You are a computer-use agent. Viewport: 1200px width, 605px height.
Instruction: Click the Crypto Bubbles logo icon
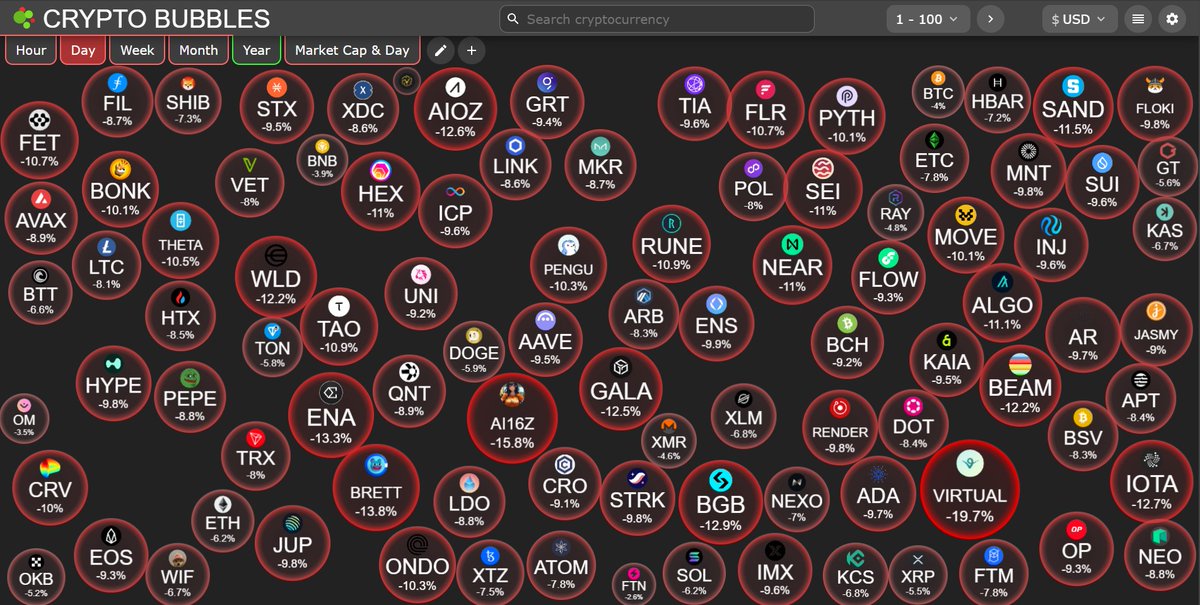(x=24, y=19)
